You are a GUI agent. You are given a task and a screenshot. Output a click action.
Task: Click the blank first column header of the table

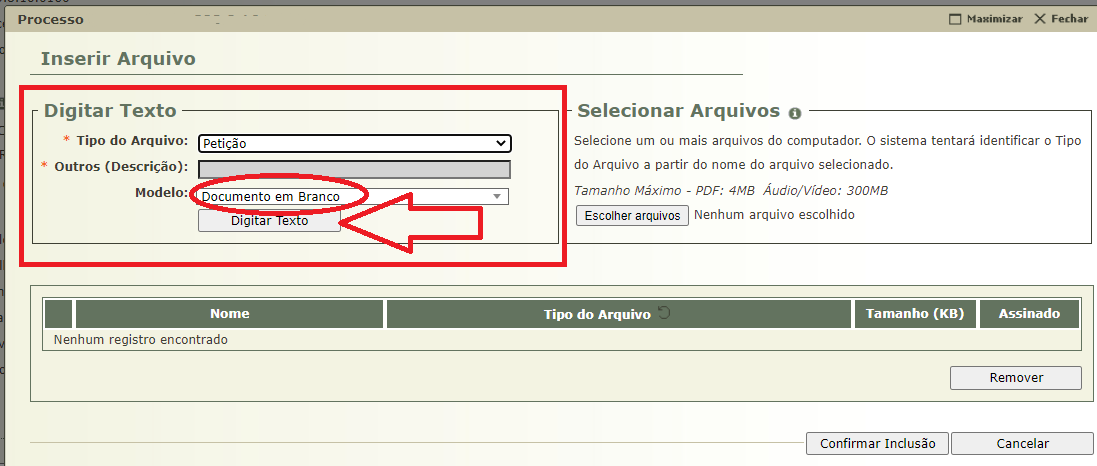click(59, 314)
